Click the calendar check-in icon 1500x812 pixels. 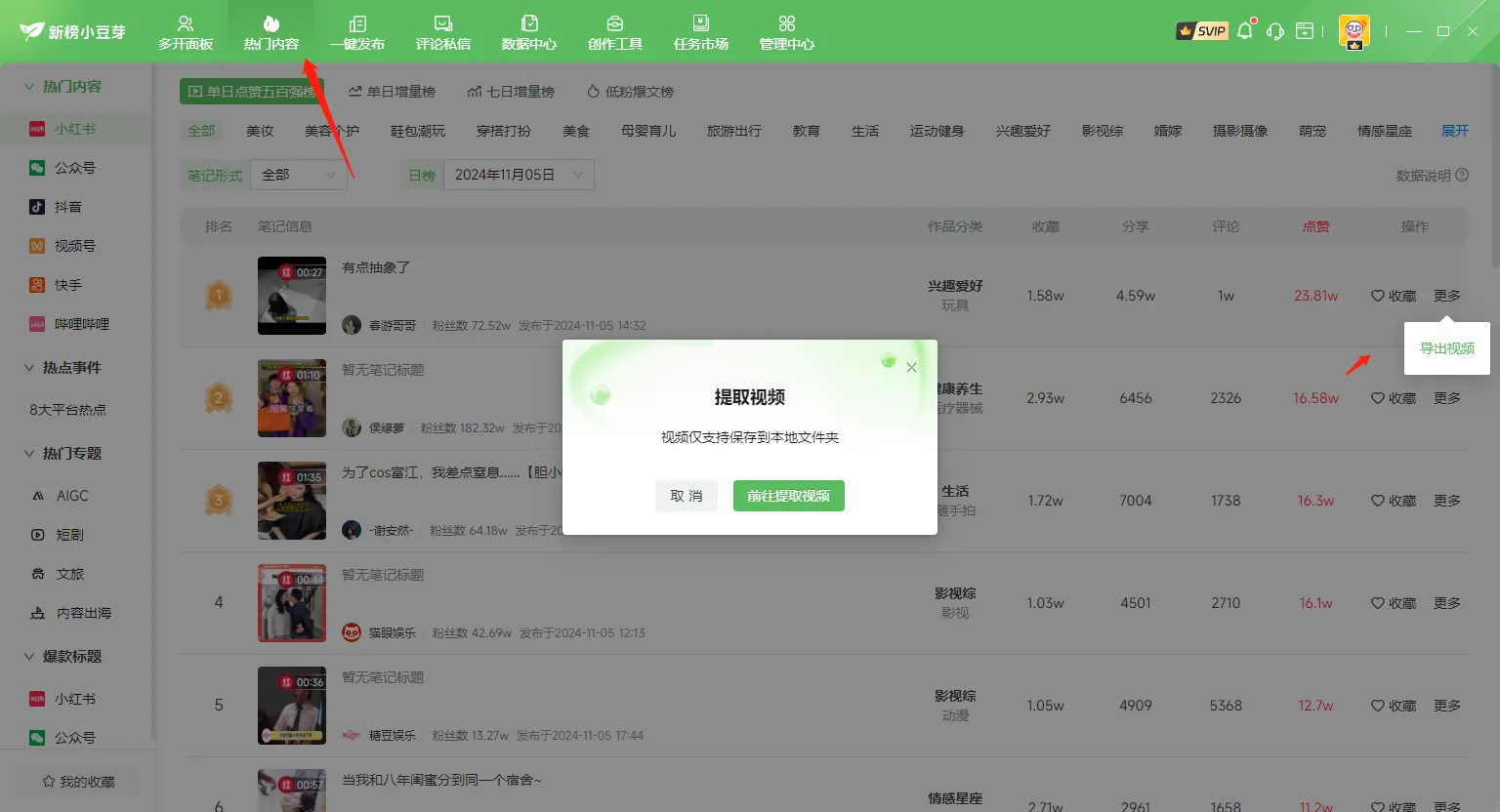(x=1305, y=31)
